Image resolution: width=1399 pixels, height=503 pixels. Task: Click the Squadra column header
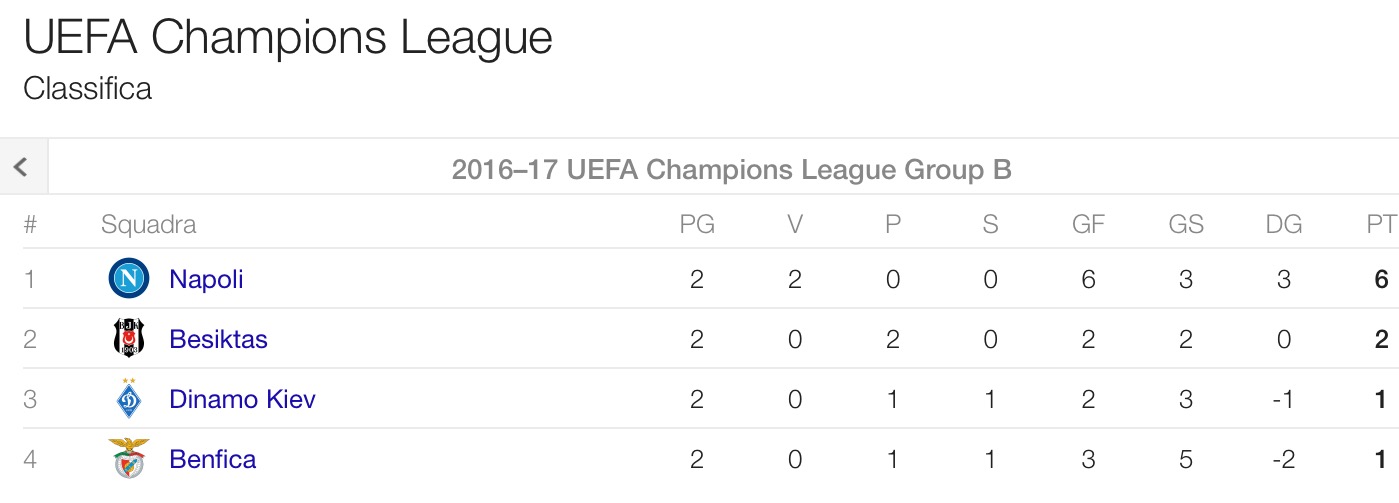pos(148,225)
